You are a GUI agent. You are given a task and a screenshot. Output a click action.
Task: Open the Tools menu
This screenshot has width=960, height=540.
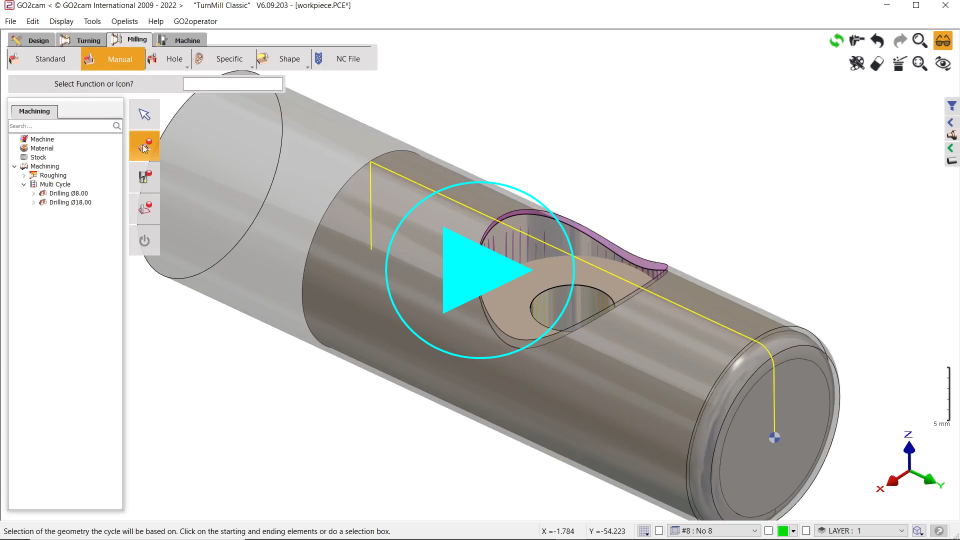tap(92, 21)
